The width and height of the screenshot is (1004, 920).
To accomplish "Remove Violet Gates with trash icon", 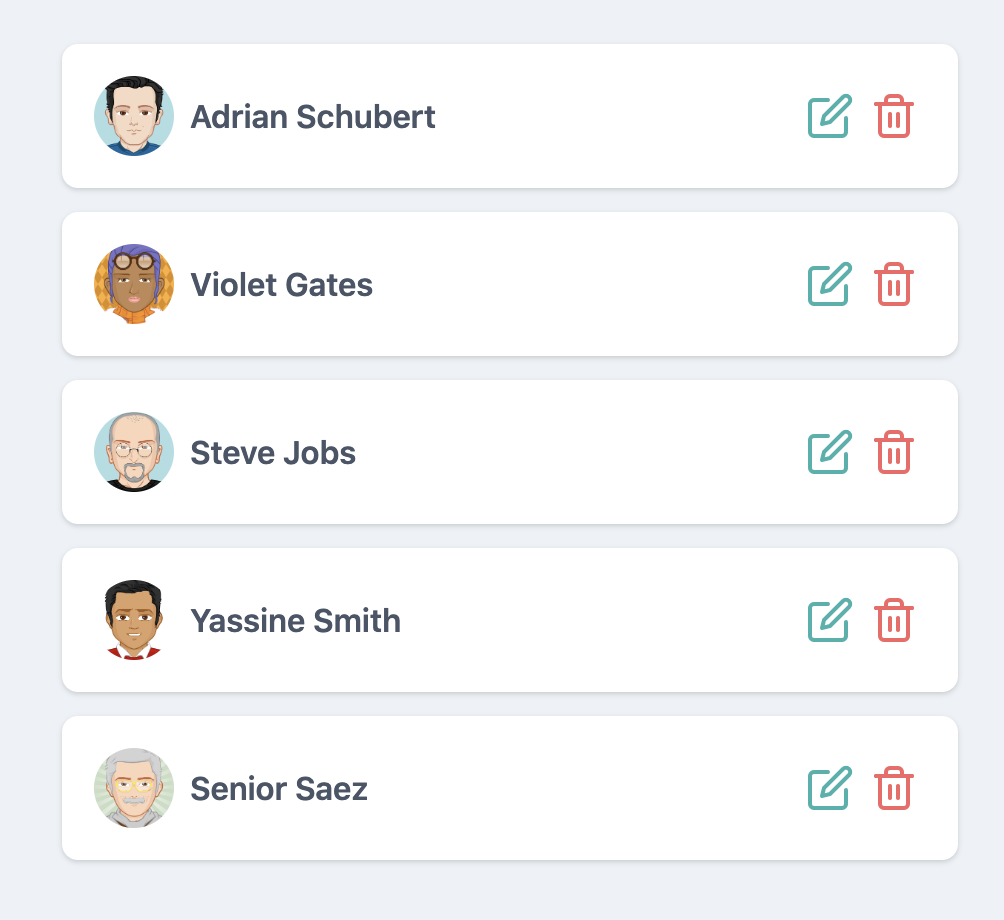I will [894, 284].
